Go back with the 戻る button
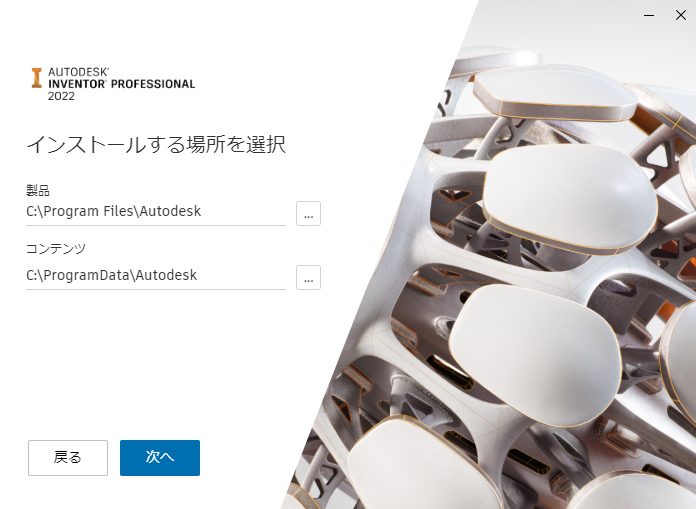 [x=68, y=458]
